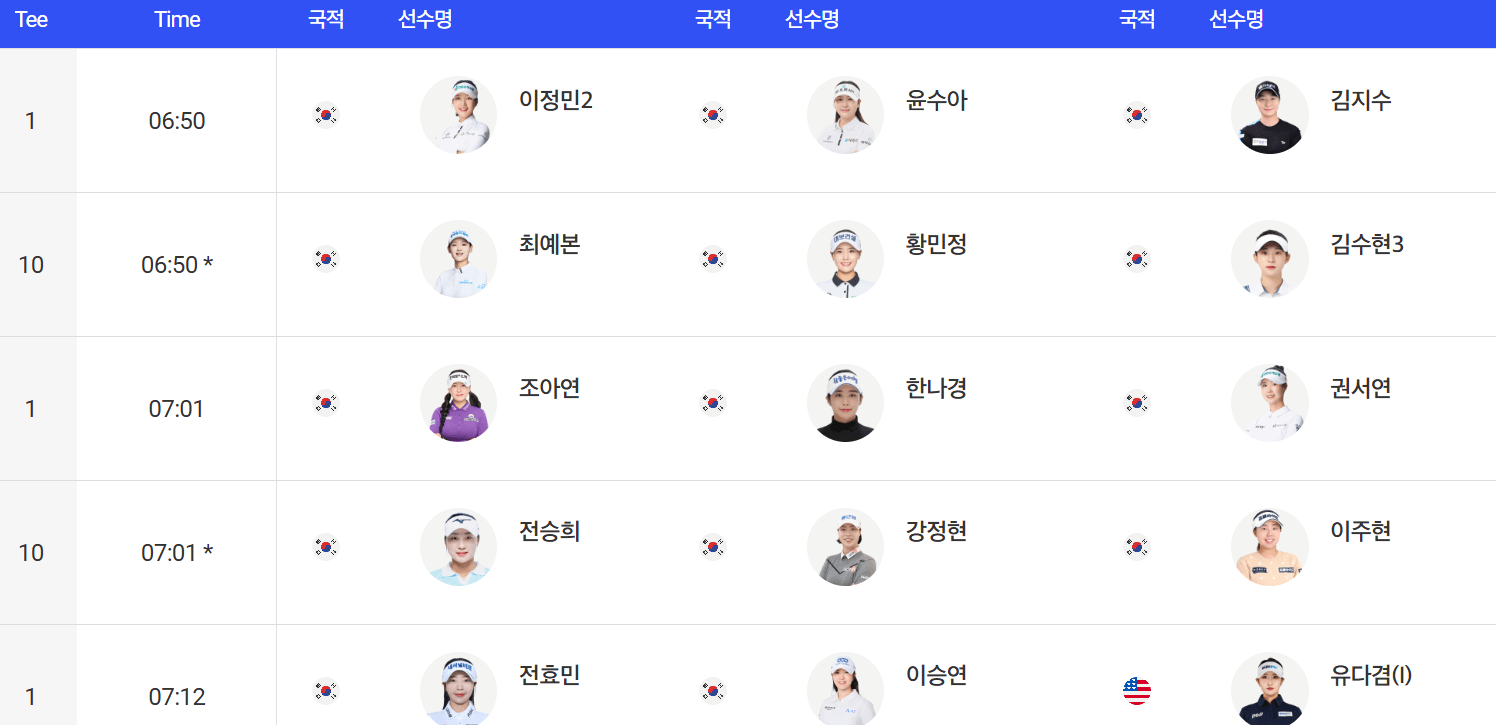Click the Time column header

click(176, 20)
